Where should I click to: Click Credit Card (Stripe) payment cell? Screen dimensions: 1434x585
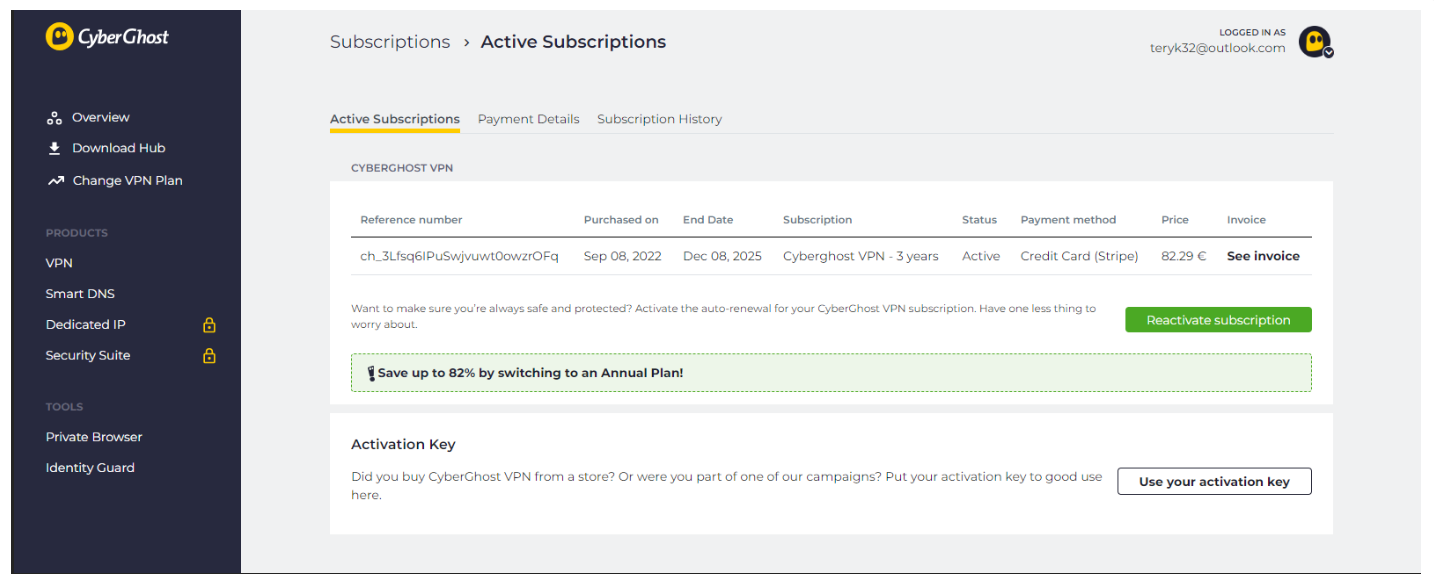point(1079,256)
